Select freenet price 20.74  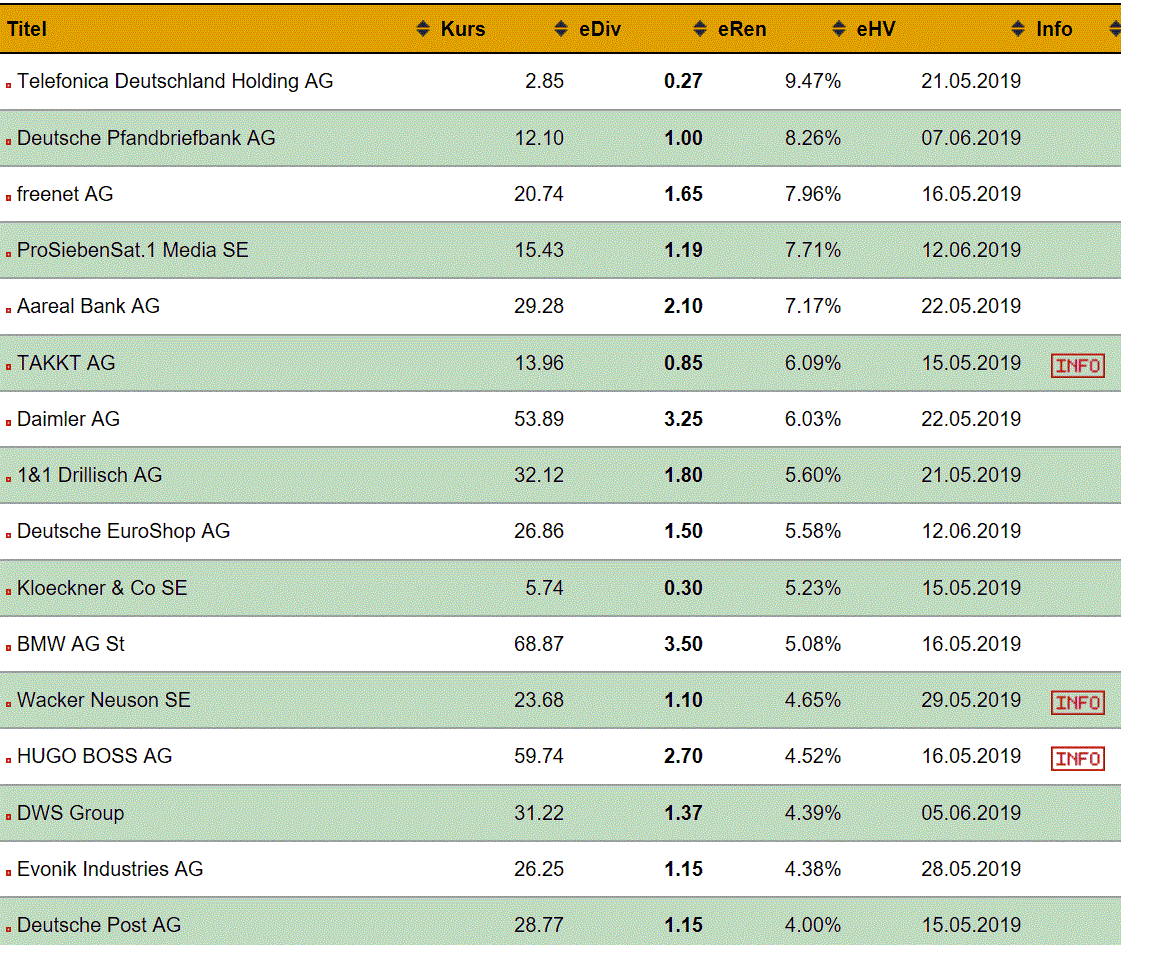[539, 194]
